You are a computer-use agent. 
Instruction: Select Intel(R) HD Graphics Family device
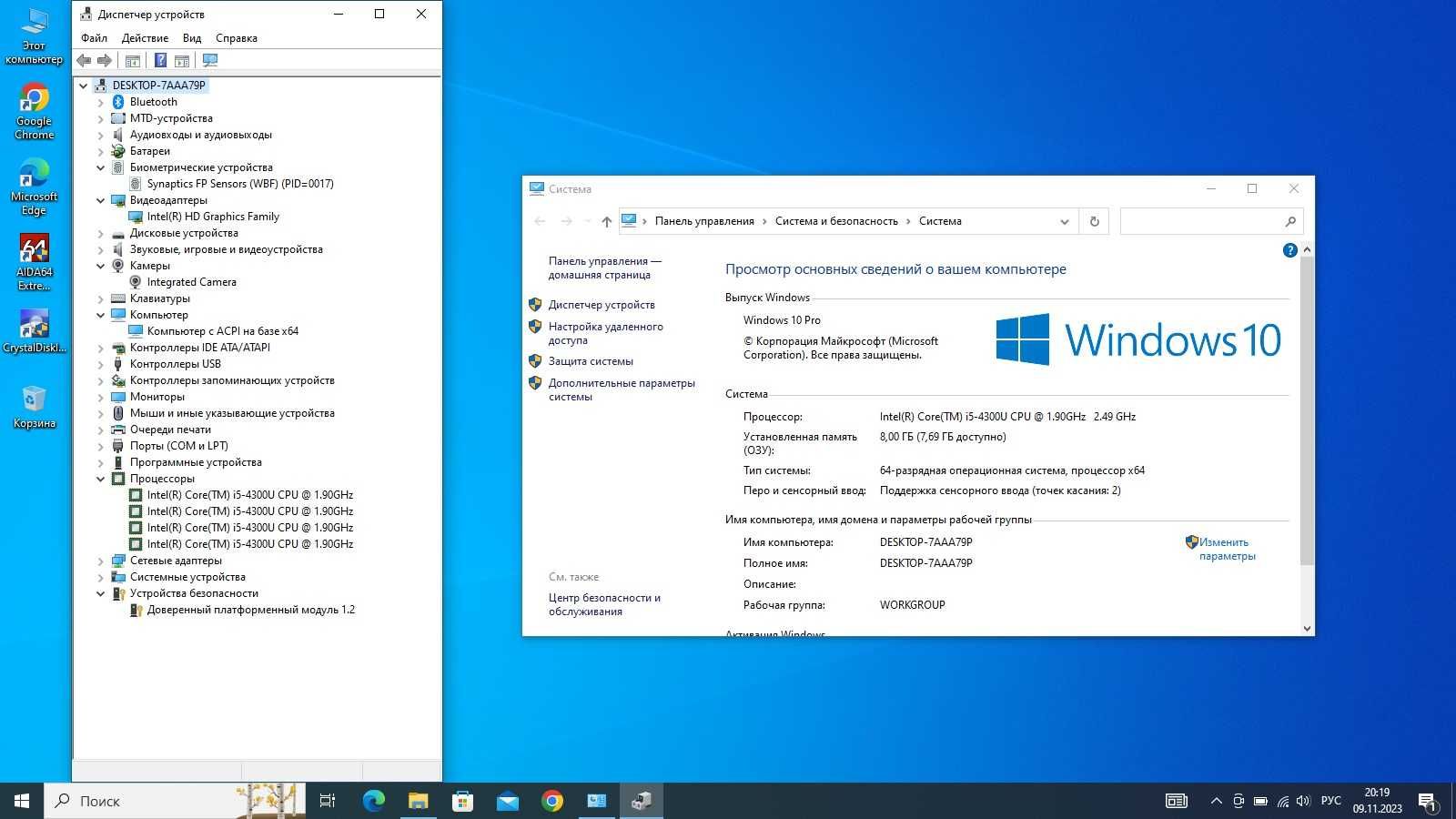pyautogui.click(x=213, y=217)
